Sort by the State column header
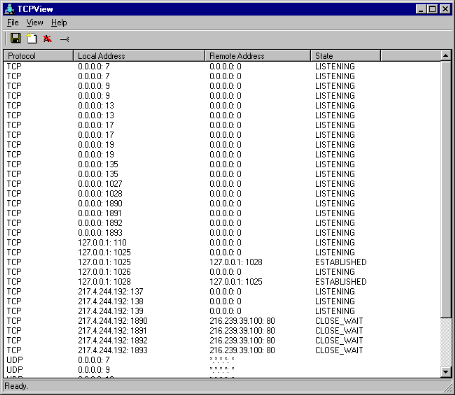 click(345, 56)
